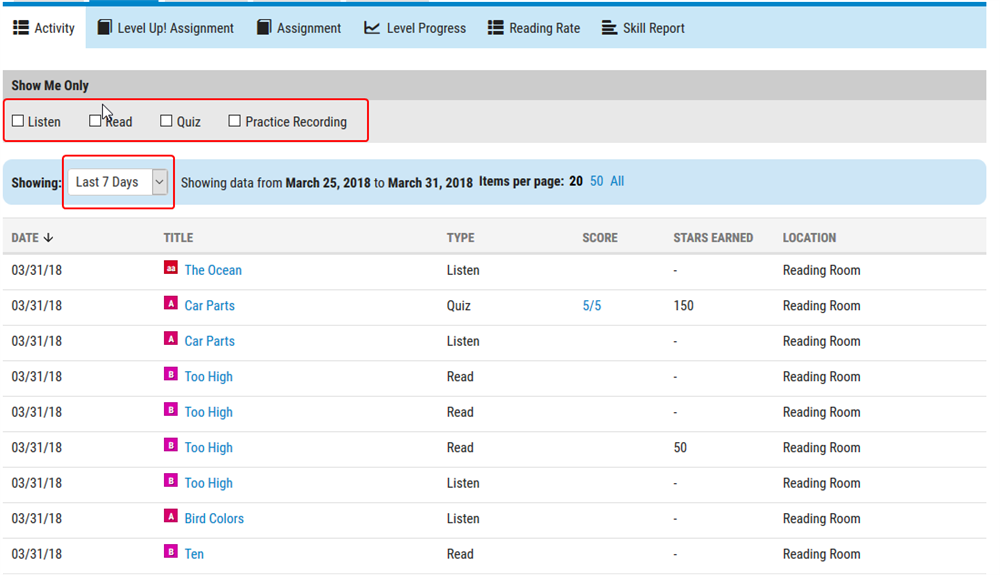Click the Date column sort arrow

[x=49, y=238]
